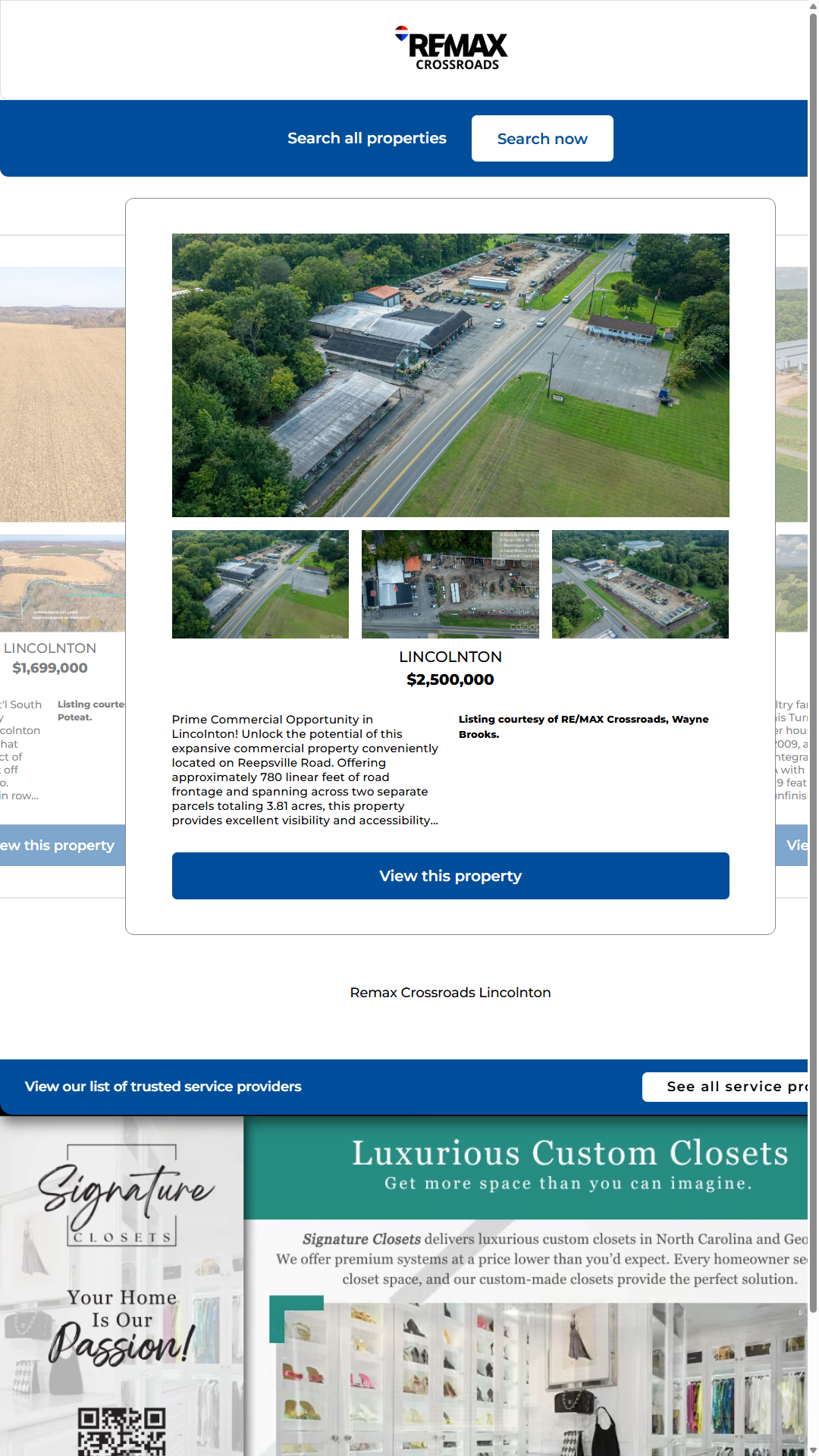Select the middle overhead lot thumbnail

click(x=450, y=584)
